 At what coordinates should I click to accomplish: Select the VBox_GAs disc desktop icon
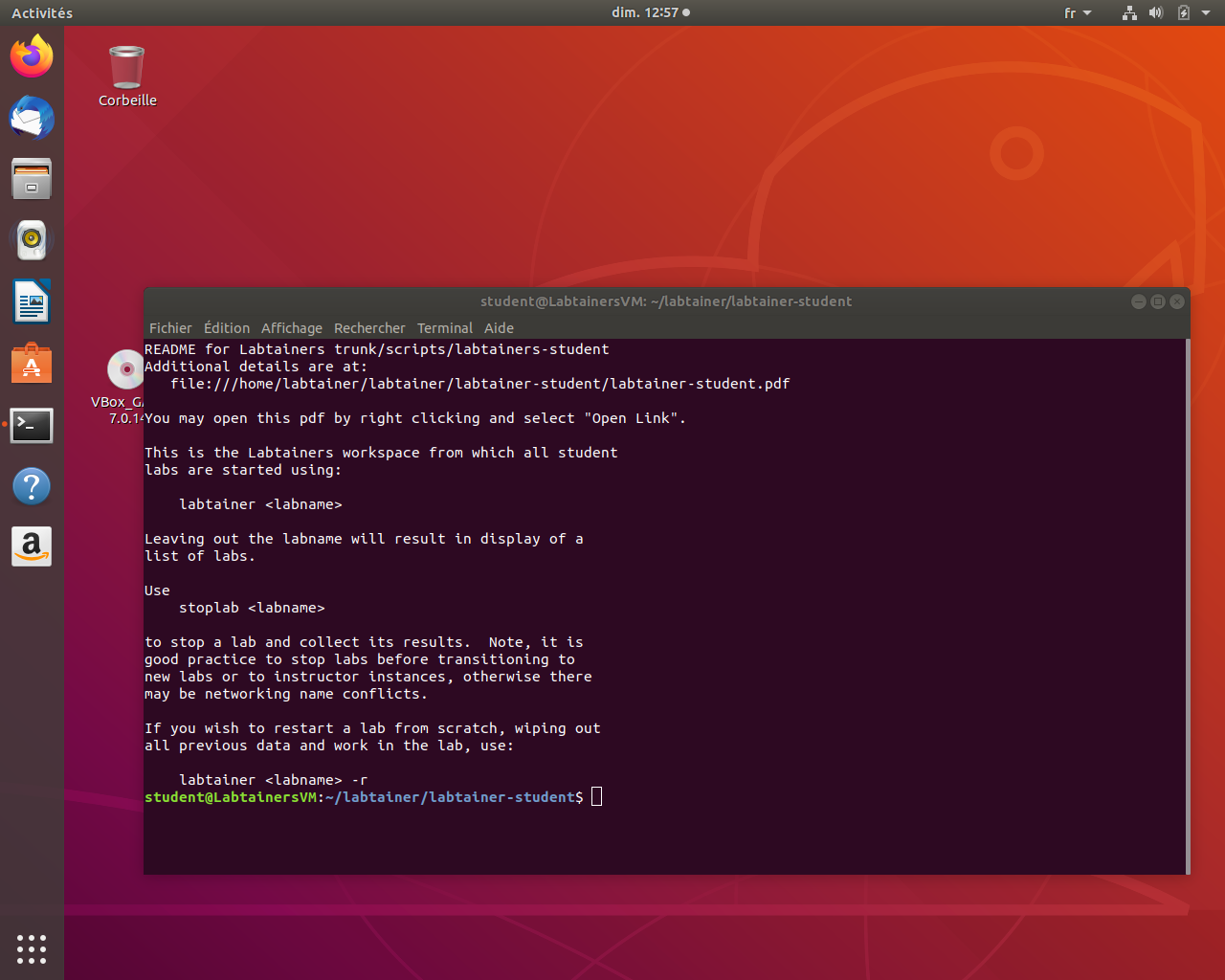point(124,370)
